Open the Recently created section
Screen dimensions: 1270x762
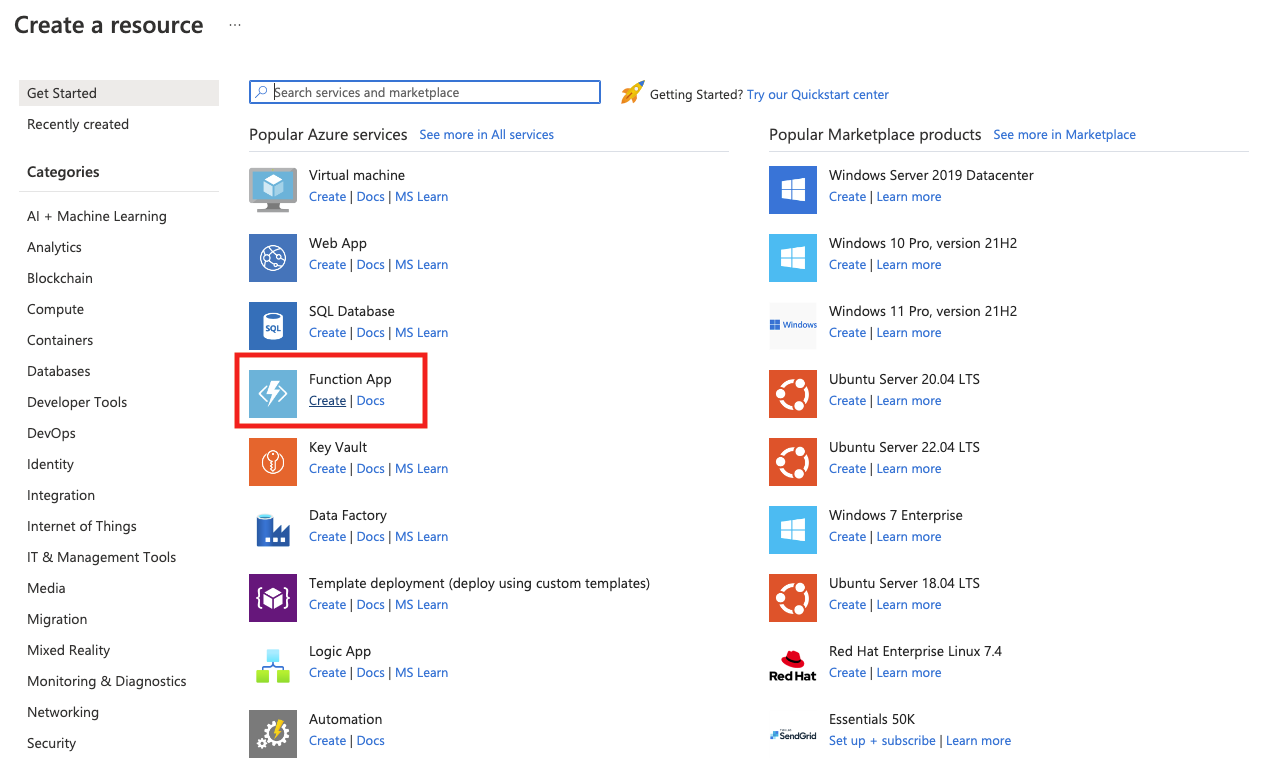pos(78,124)
